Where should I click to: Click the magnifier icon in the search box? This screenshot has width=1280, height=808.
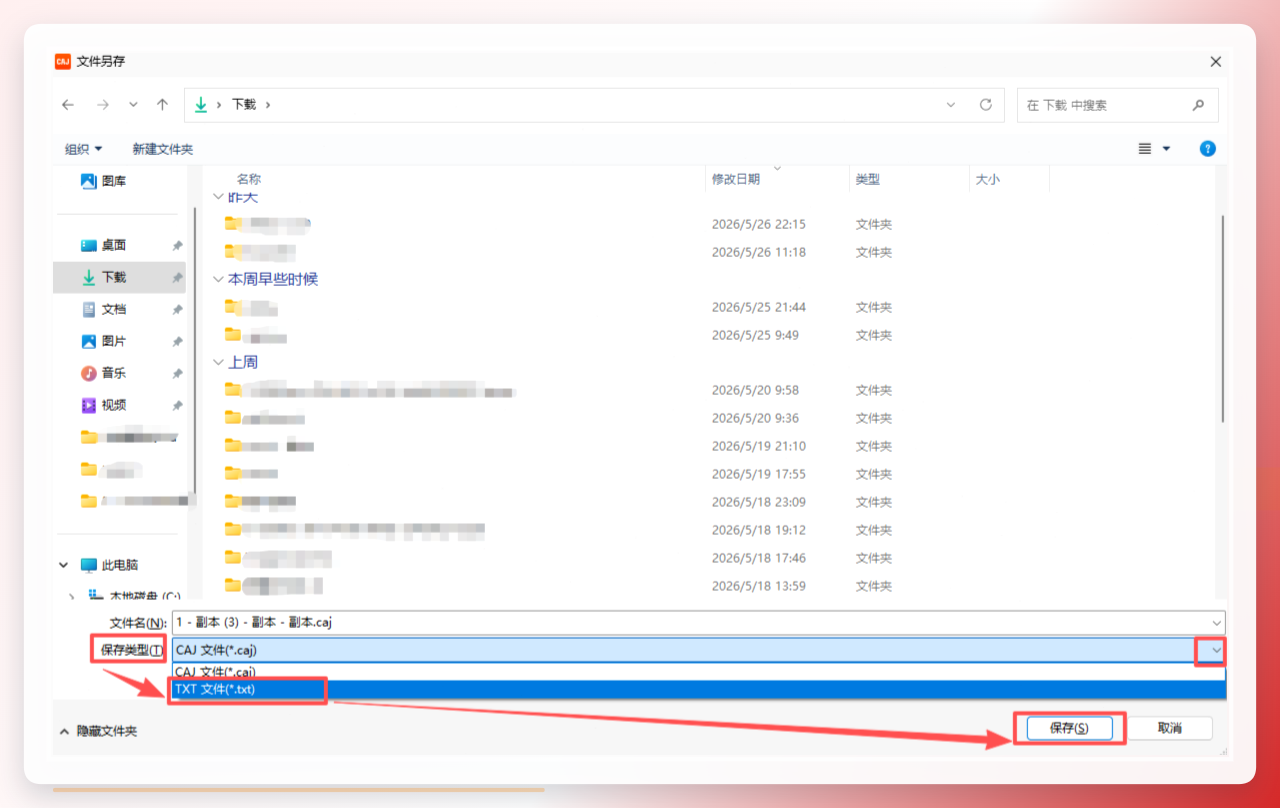[x=1198, y=105]
